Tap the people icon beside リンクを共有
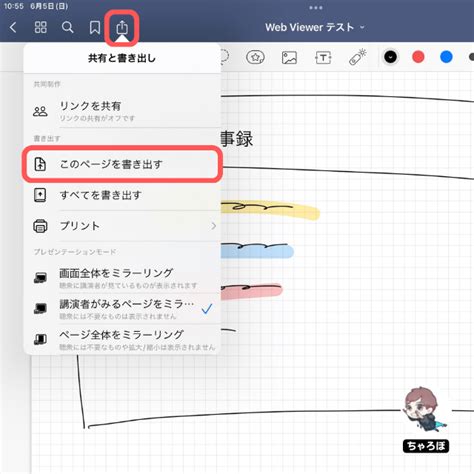Image resolution: width=474 pixels, height=474 pixels. pyautogui.click(x=40, y=111)
